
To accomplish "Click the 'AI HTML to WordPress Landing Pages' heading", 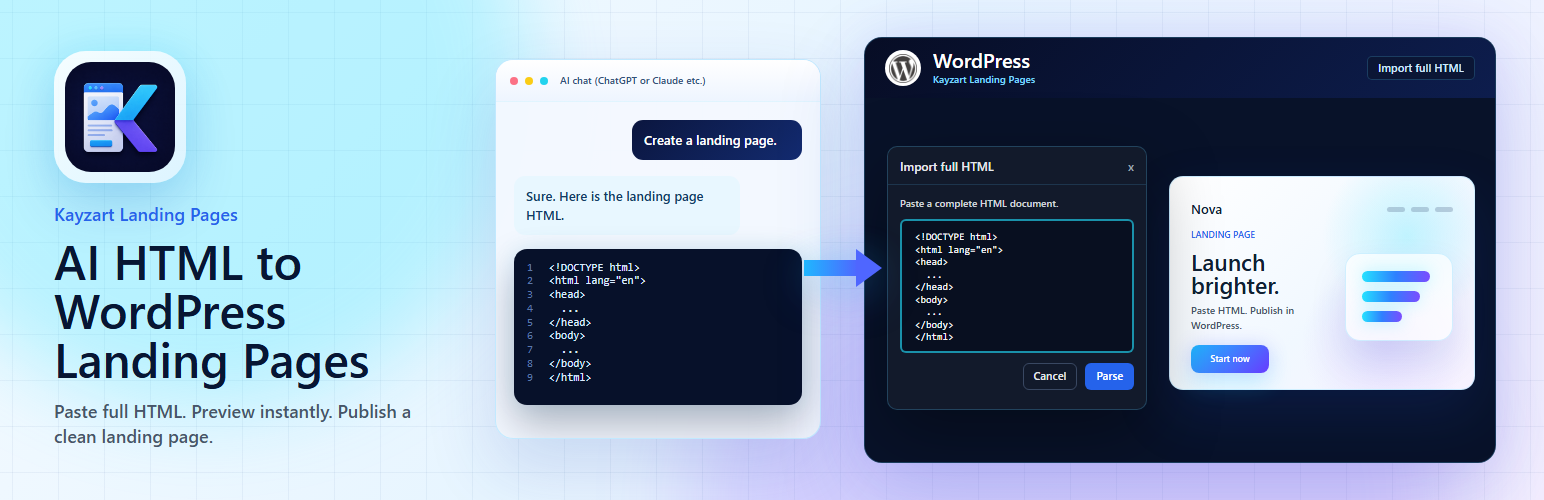I will [211, 314].
